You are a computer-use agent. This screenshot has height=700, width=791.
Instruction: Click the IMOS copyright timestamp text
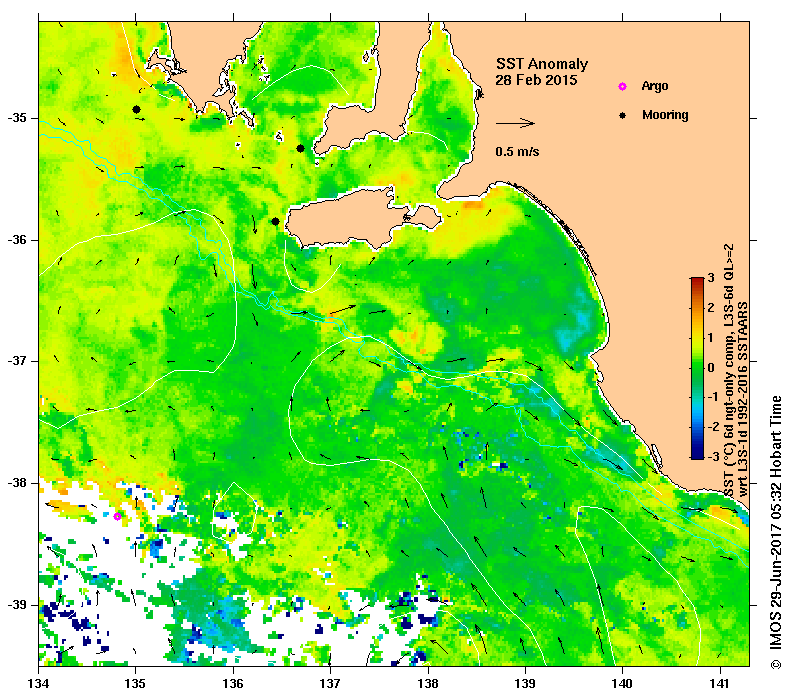pyautogui.click(x=775, y=532)
